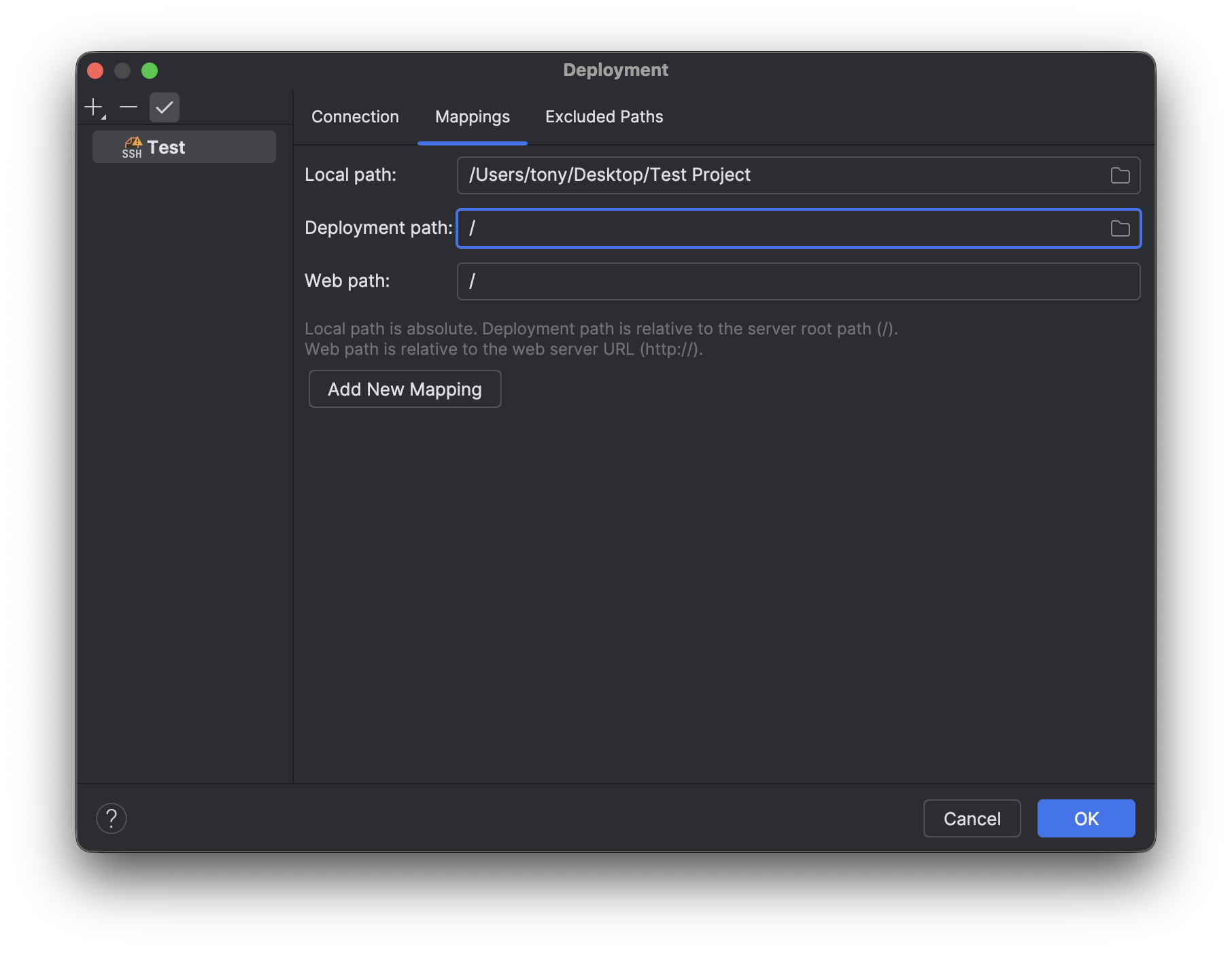
Task: Click the Cancel button
Action: coord(972,818)
